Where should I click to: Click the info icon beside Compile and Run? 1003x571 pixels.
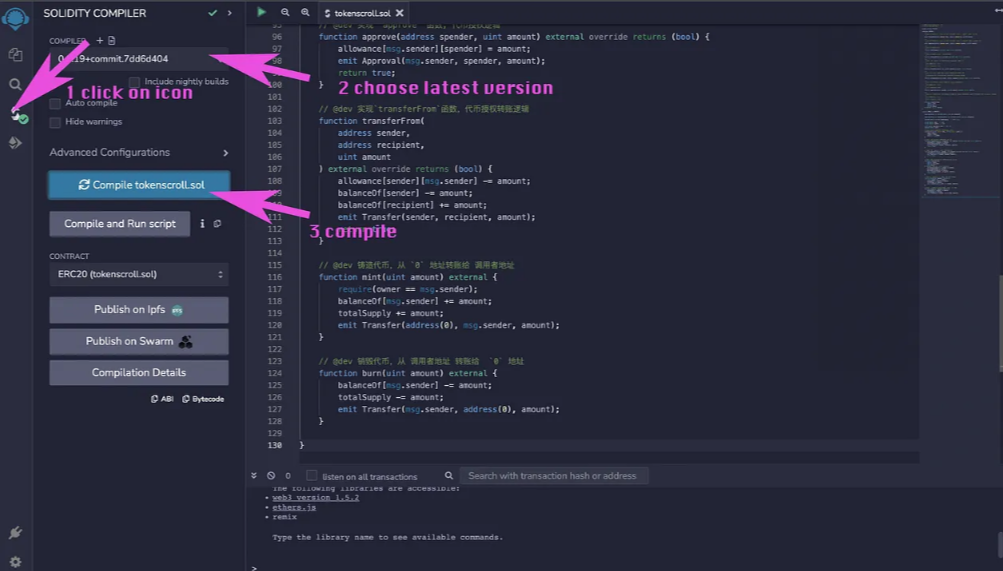pyautogui.click(x=202, y=224)
